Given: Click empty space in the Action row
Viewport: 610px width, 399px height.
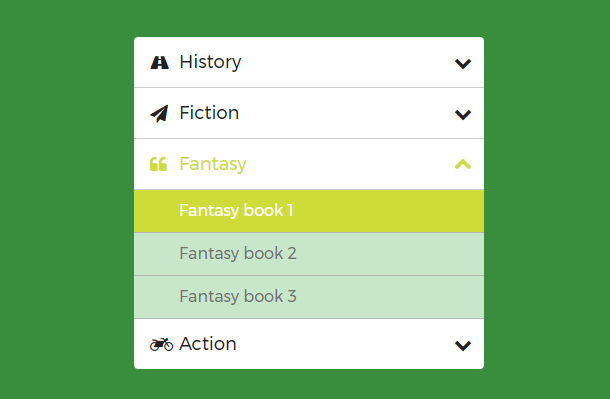Looking at the screenshot, I should (x=346, y=344).
